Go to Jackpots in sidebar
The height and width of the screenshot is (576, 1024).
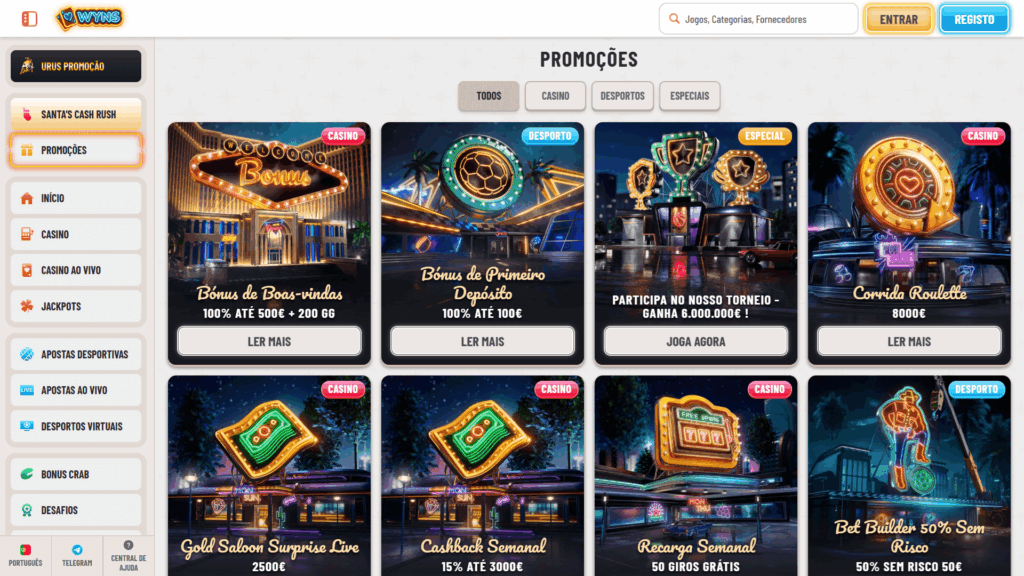tap(76, 306)
